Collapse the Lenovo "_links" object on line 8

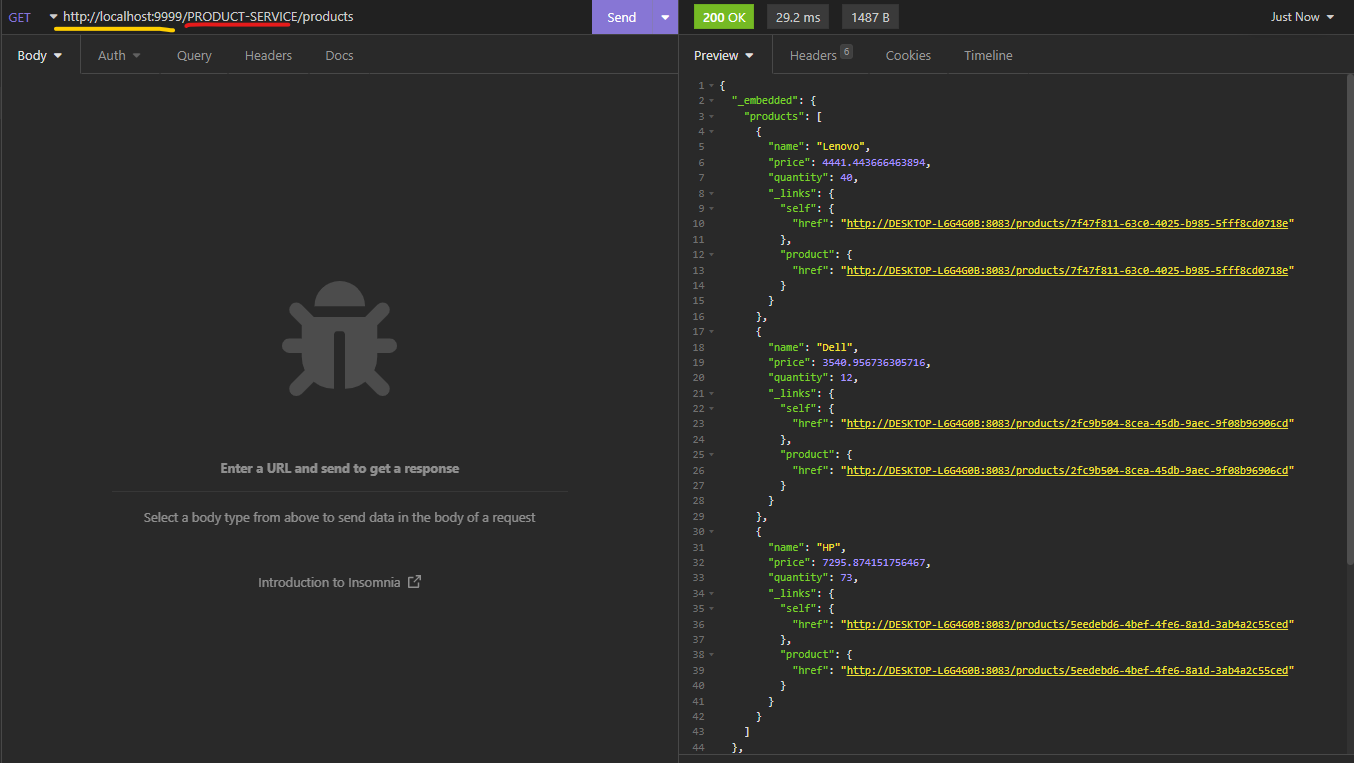click(711, 192)
